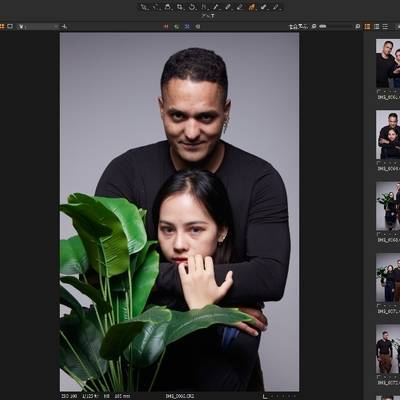The image size is (400, 400).
Task: Click the plus icon after viewer zoom slider
Action: coord(64,26)
